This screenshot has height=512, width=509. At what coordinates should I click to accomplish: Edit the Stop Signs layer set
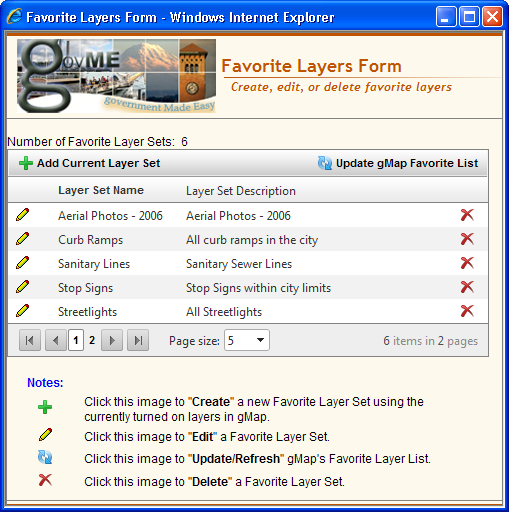[x=22, y=287]
